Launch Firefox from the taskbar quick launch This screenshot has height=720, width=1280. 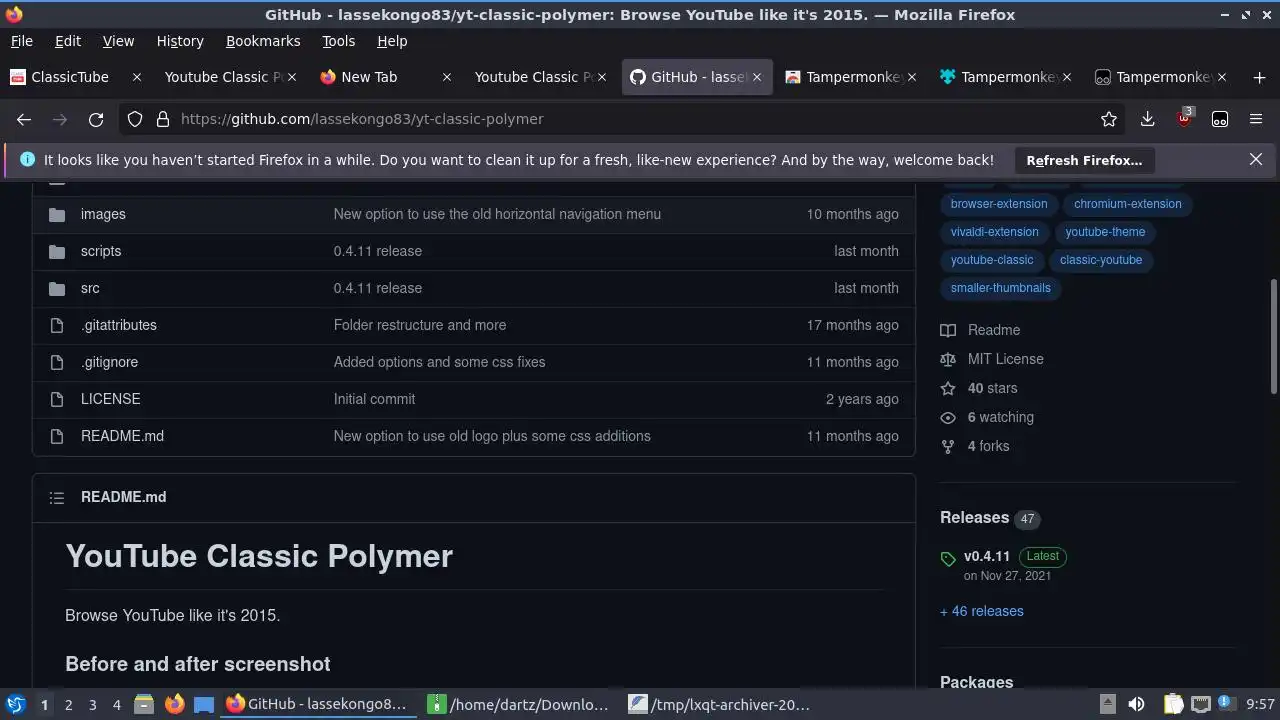tap(175, 705)
